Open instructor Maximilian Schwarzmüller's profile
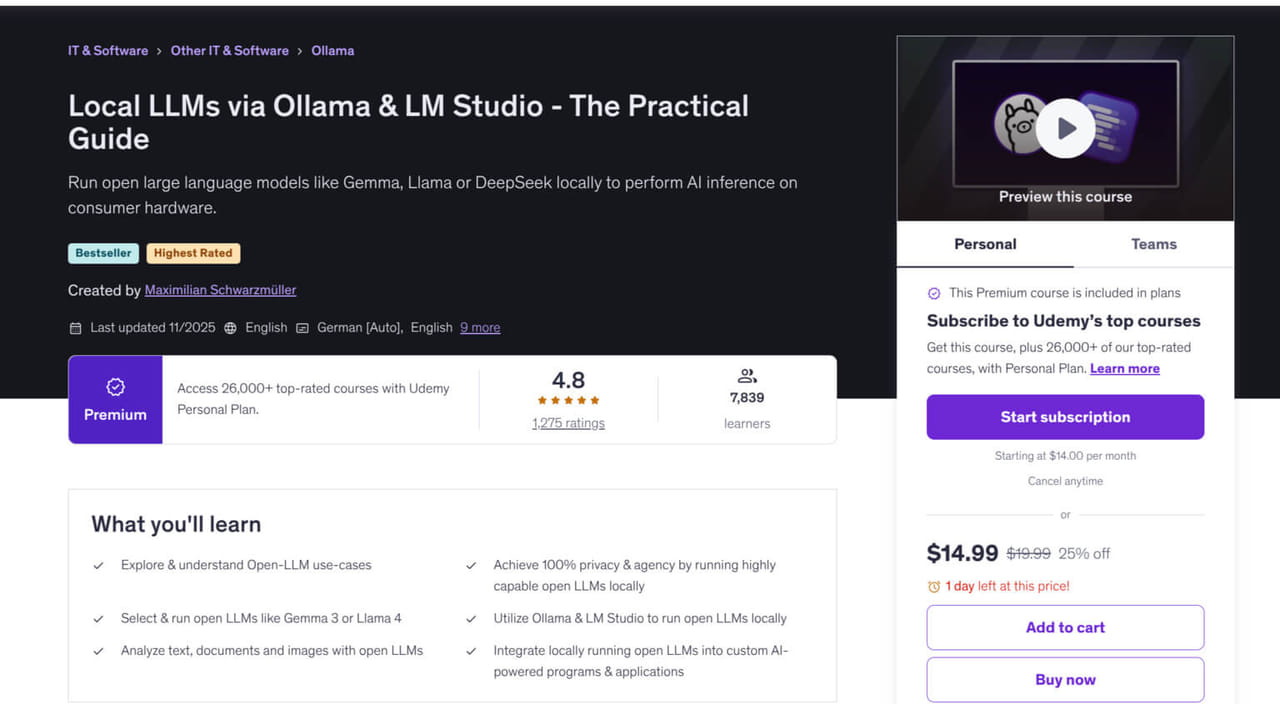 tap(220, 290)
